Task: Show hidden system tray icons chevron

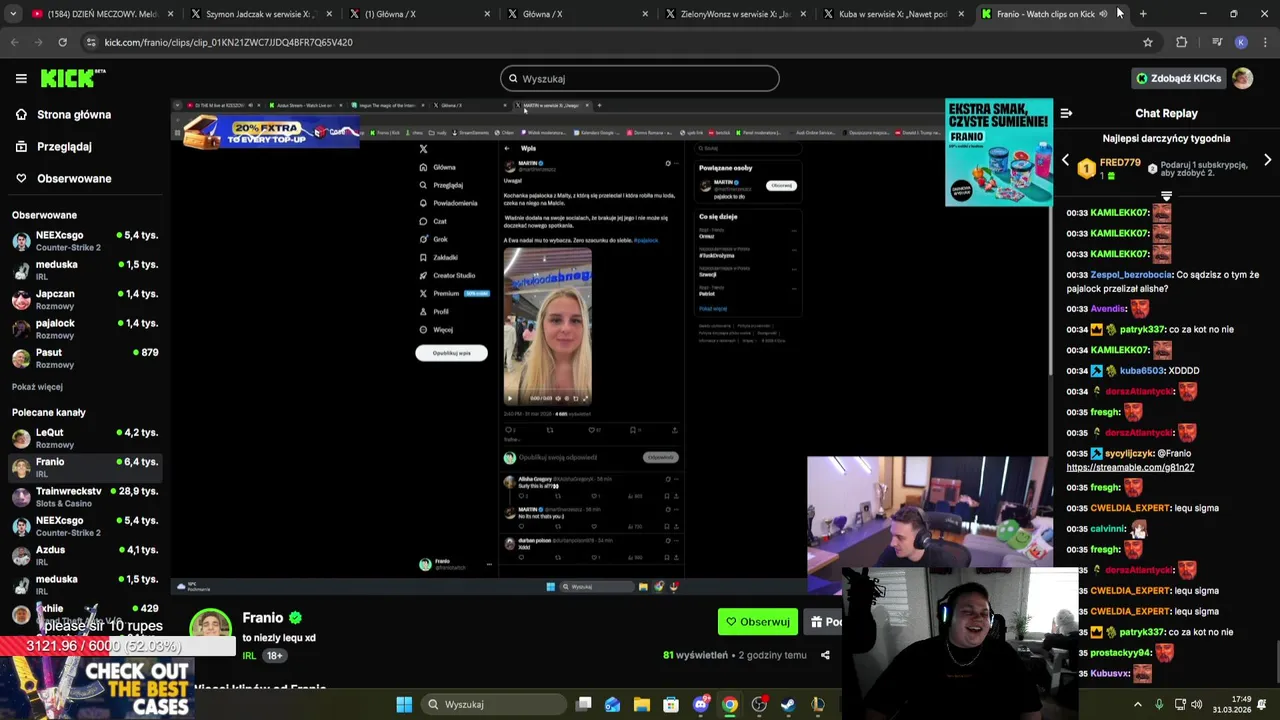Action: pyautogui.click(x=1137, y=704)
